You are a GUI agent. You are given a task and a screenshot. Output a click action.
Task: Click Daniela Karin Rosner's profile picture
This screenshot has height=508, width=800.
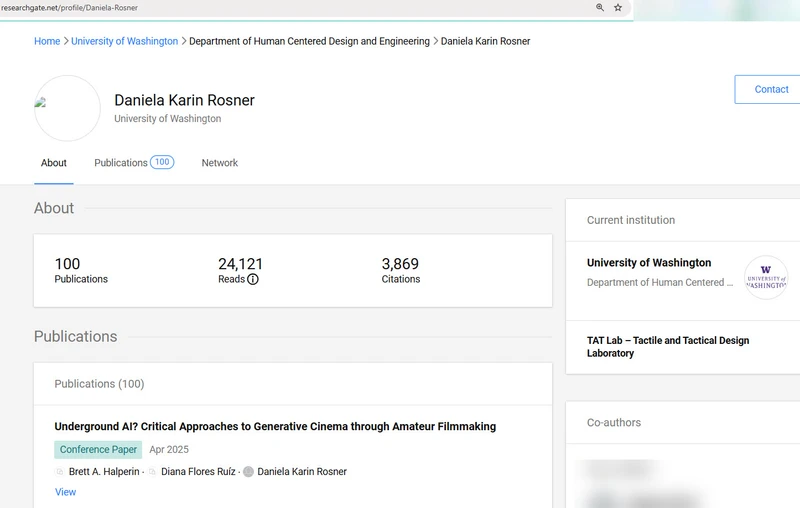(67, 108)
